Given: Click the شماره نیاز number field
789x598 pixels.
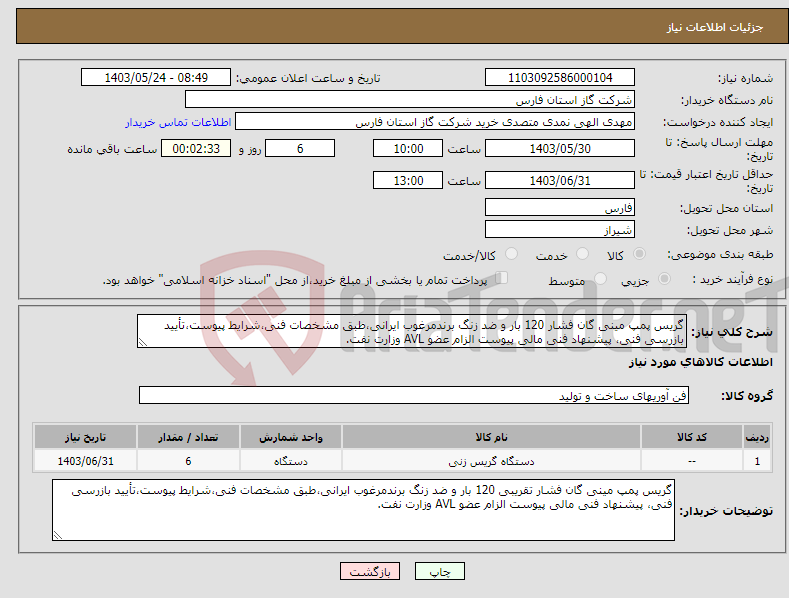Looking at the screenshot, I should click(560, 78).
